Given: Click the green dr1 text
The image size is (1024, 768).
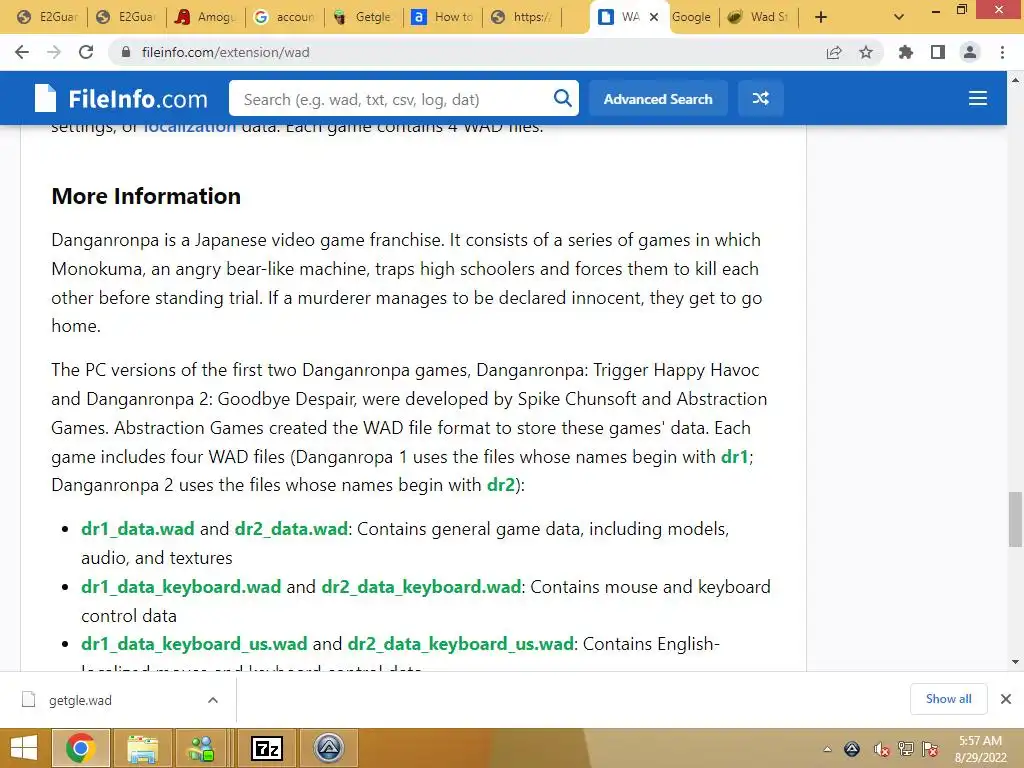Looking at the screenshot, I should (x=734, y=456).
